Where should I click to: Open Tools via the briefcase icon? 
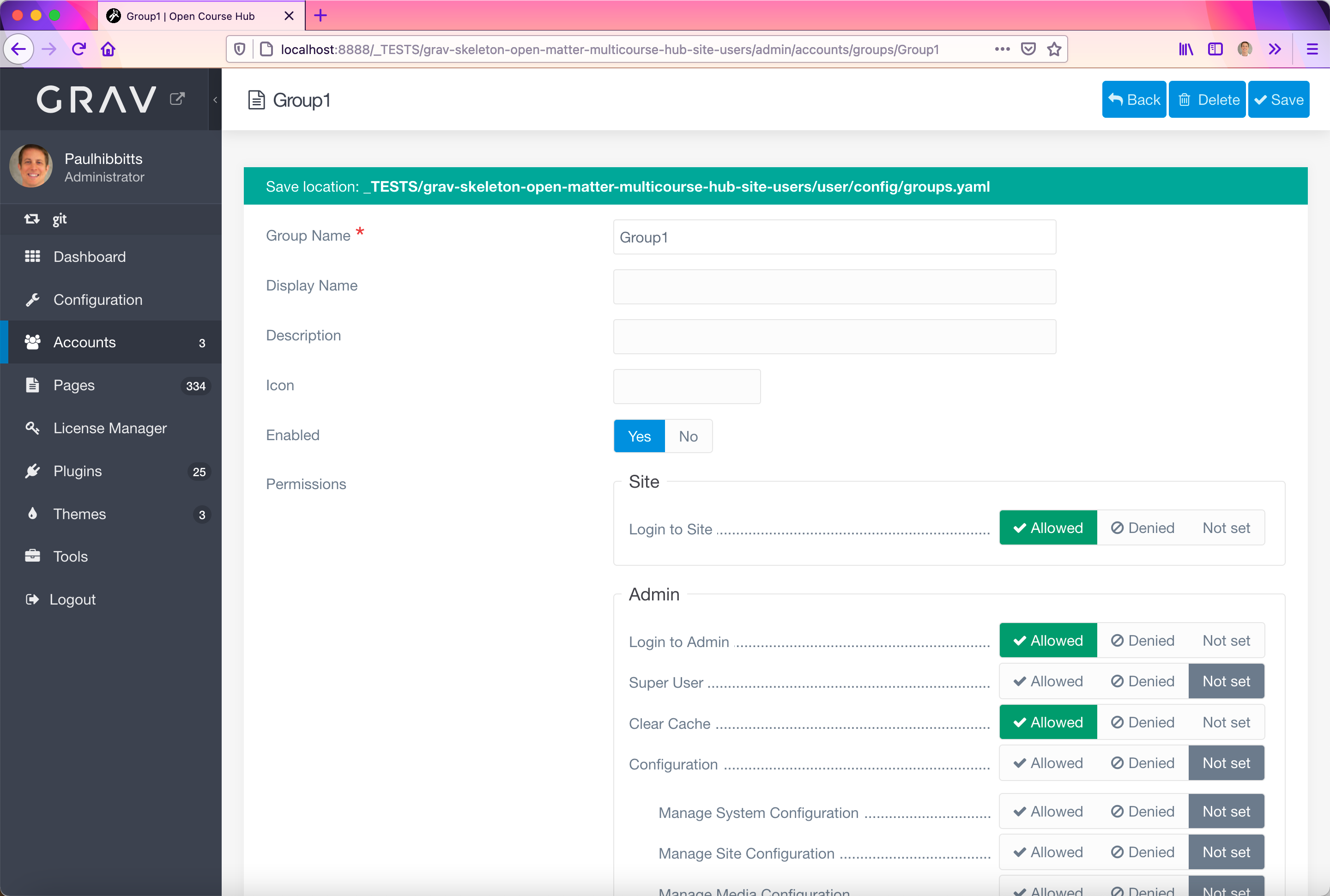(33, 556)
